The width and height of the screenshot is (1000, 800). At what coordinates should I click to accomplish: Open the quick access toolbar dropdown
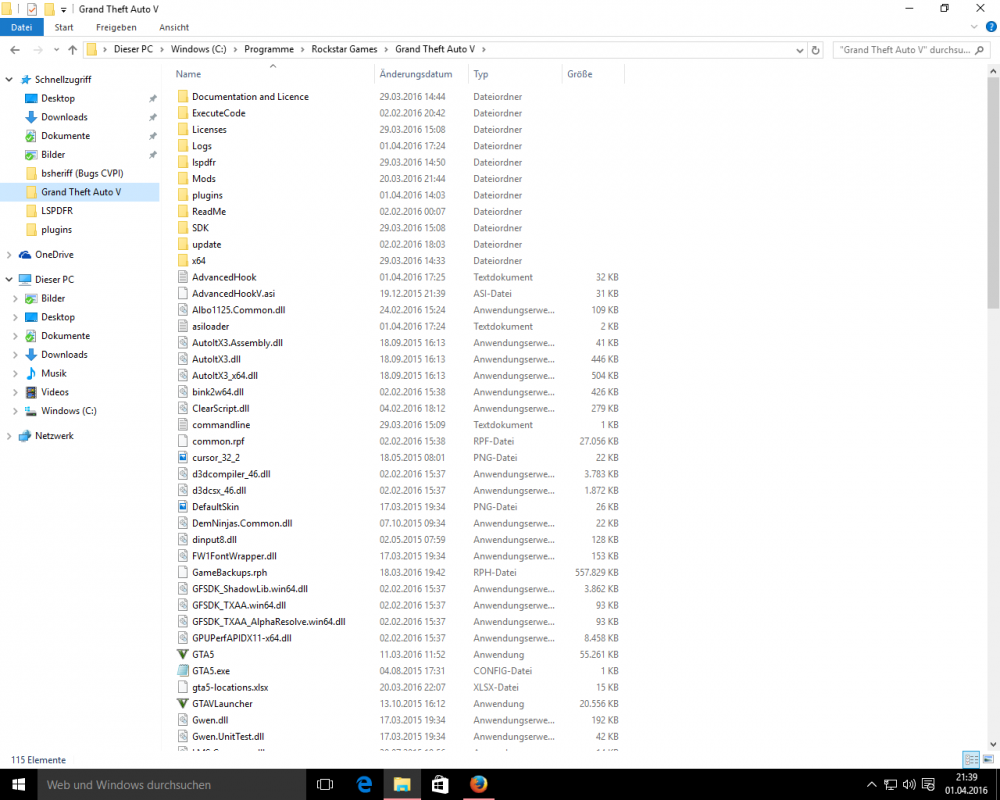(63, 10)
